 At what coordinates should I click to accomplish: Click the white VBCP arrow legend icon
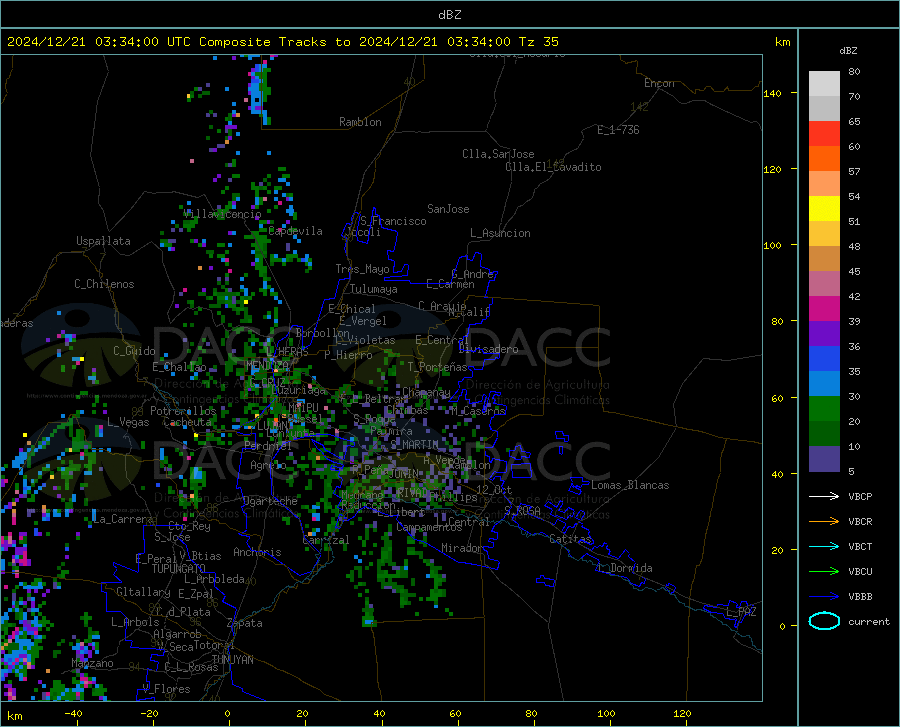pos(824,496)
